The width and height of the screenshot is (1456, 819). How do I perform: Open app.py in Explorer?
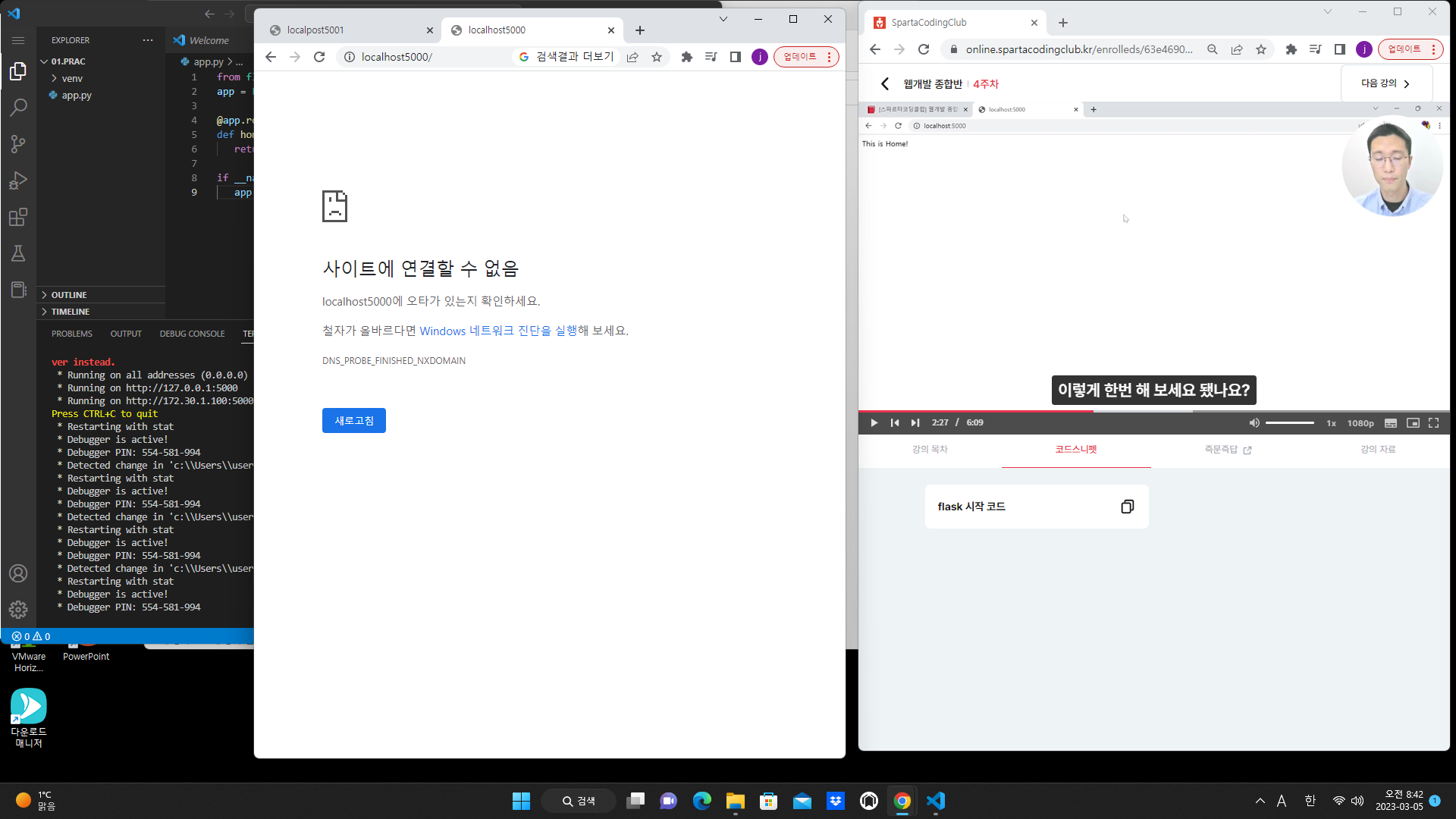[76, 96]
